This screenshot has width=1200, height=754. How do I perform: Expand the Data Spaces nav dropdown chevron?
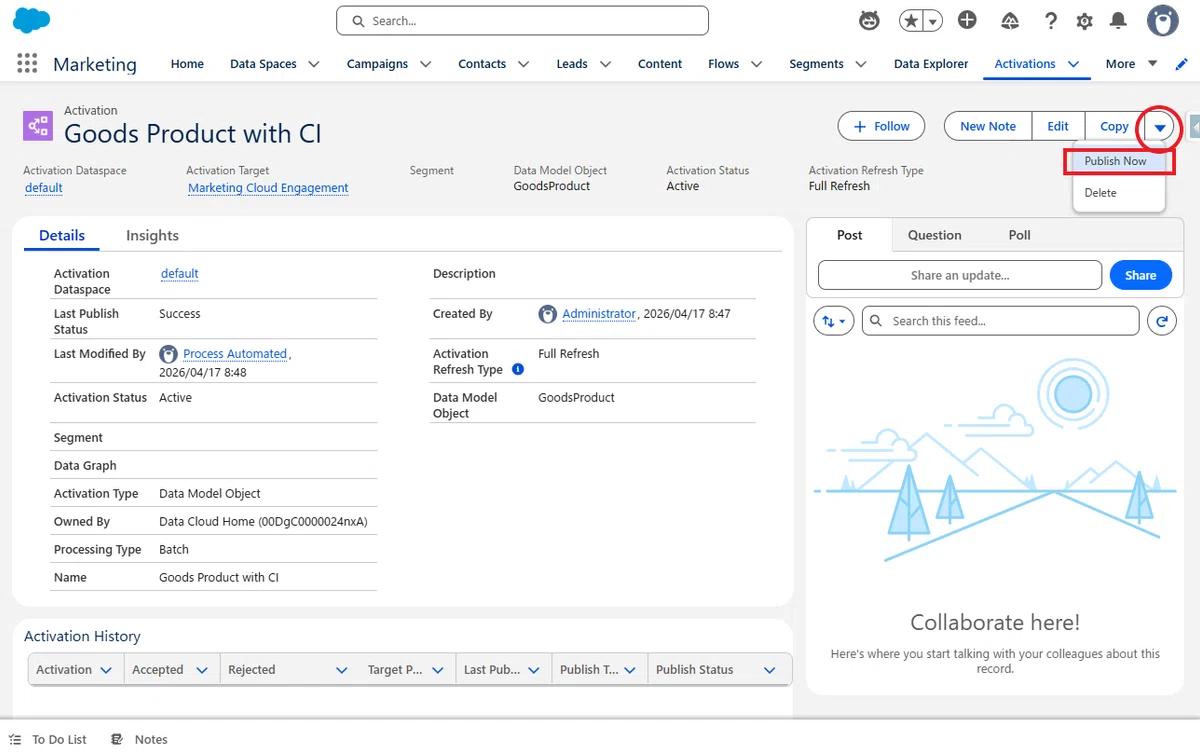tap(314, 64)
